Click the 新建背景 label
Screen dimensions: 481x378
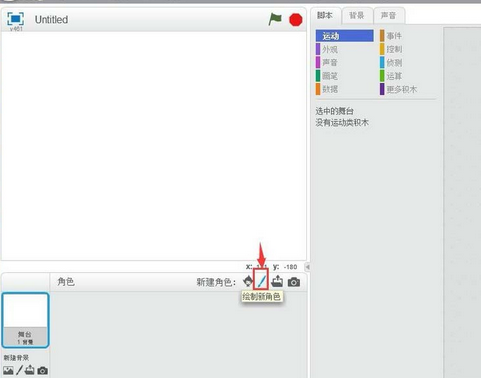[16, 358]
